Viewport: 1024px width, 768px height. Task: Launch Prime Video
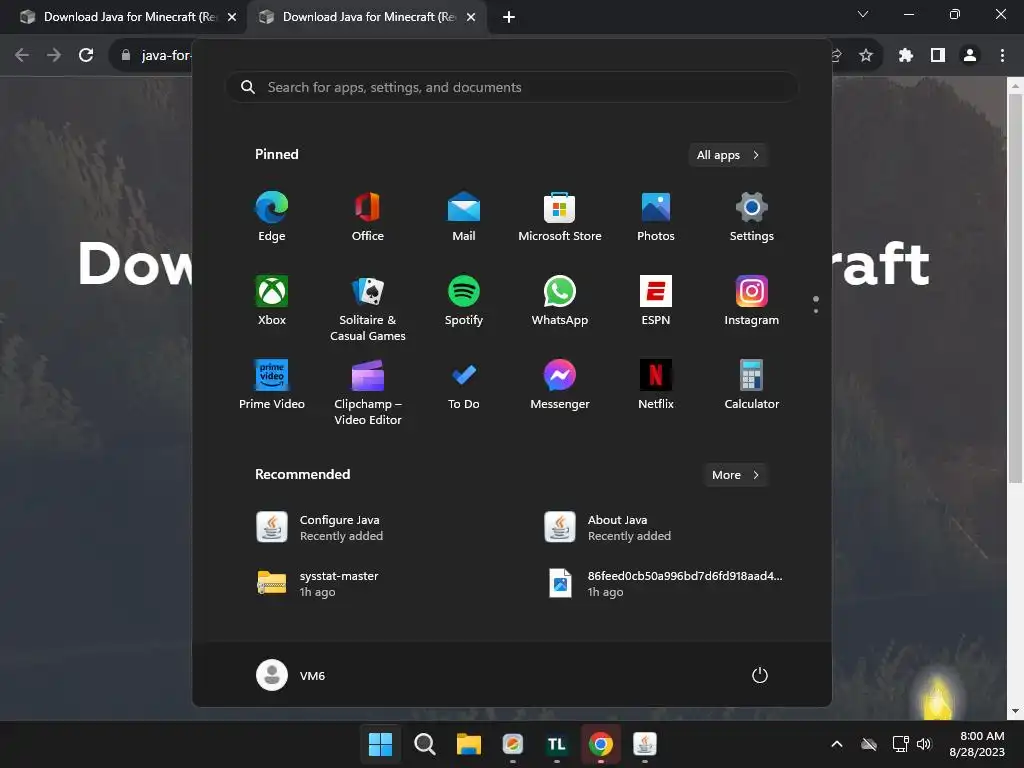coord(272,385)
